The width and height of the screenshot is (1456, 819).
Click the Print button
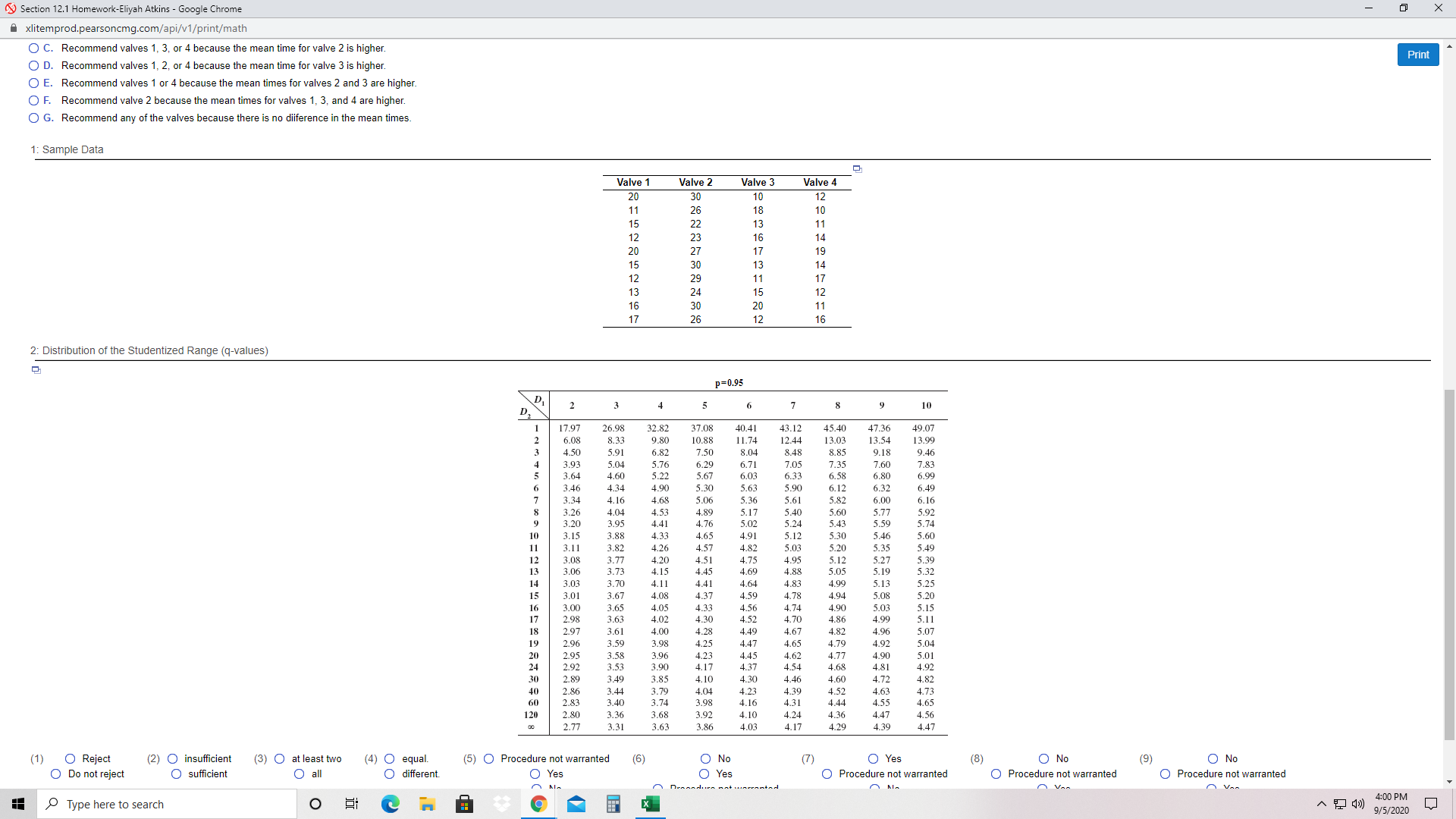1417,55
